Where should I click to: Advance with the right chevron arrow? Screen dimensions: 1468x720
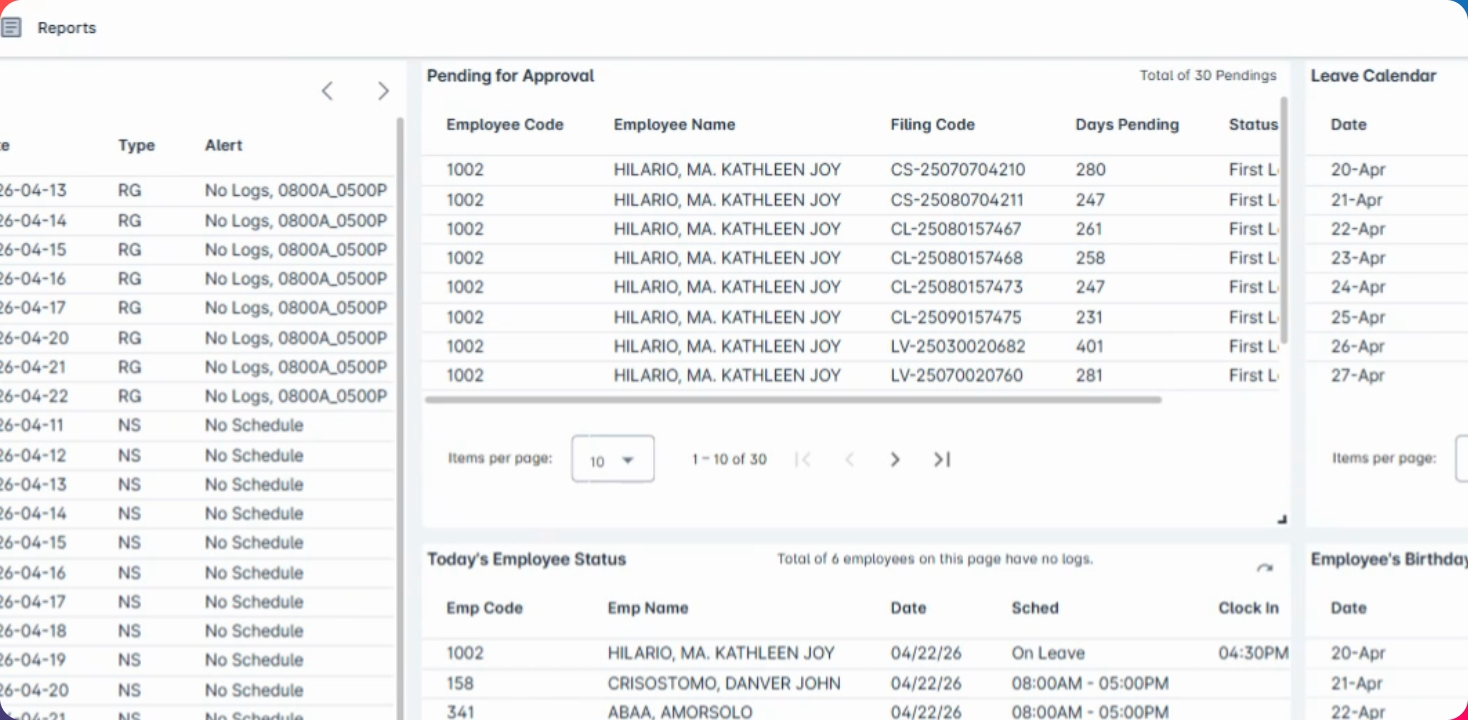pyautogui.click(x=383, y=91)
